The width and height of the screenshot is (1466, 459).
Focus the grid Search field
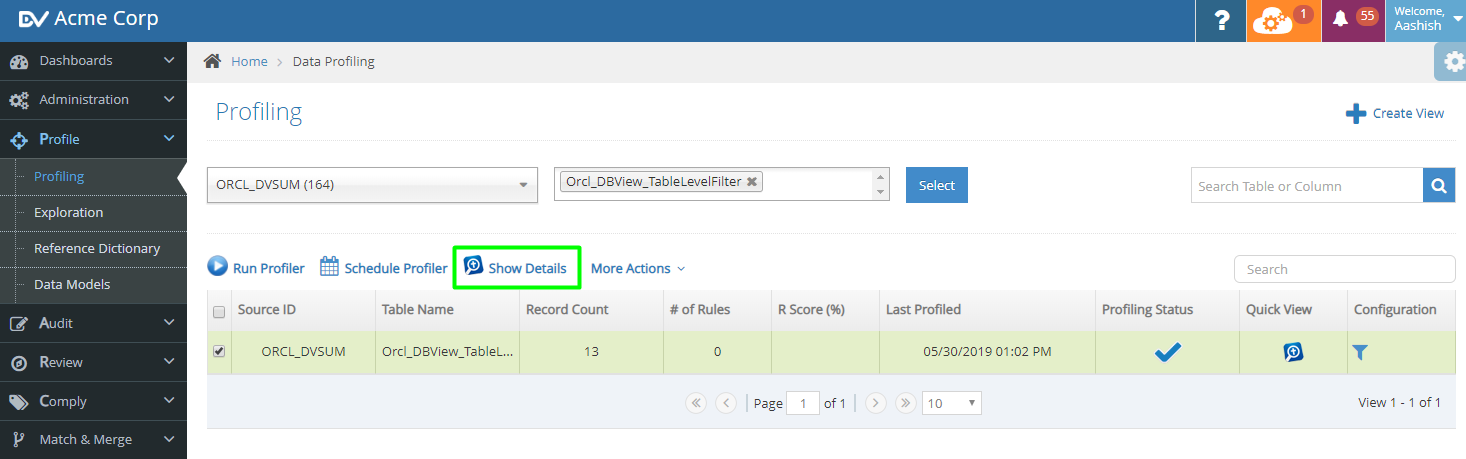[x=1344, y=269]
